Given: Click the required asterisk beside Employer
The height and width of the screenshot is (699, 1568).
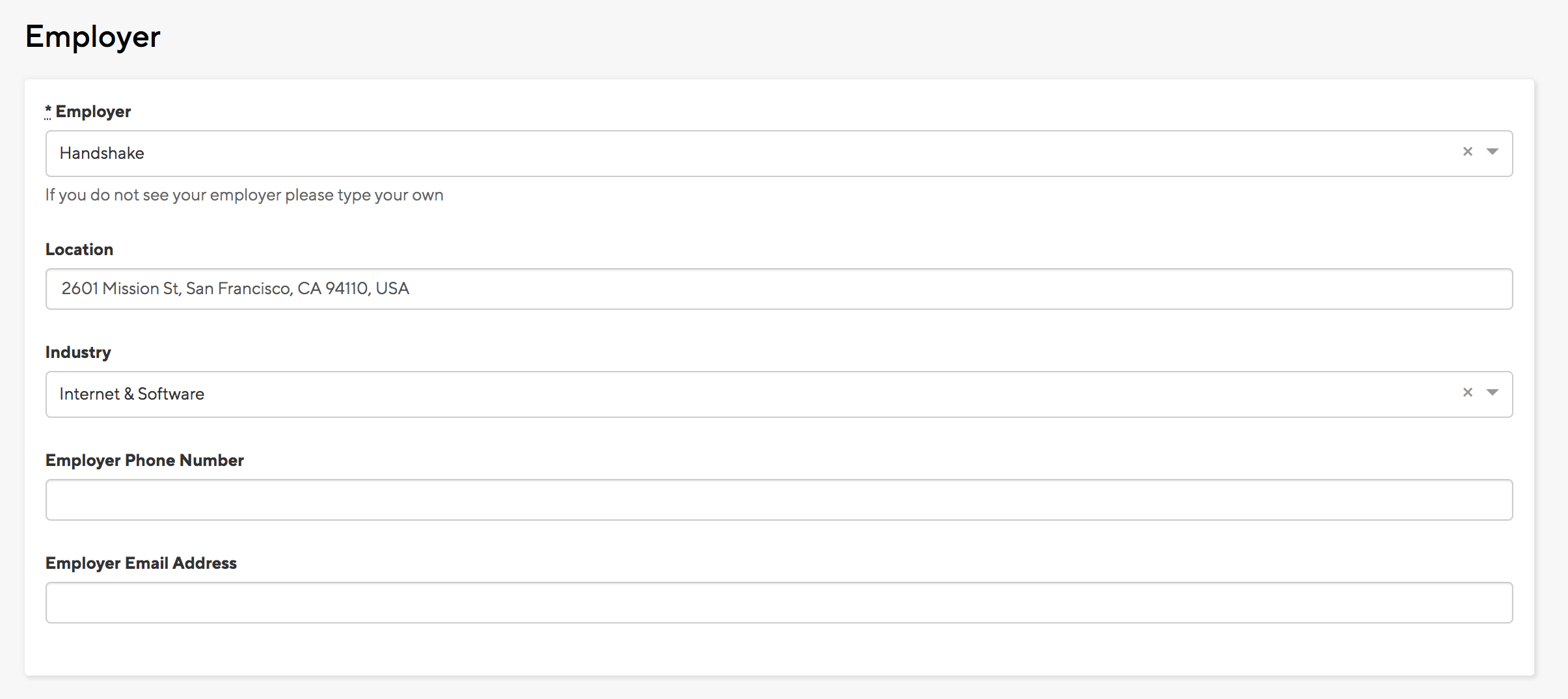Looking at the screenshot, I should tap(48, 111).
